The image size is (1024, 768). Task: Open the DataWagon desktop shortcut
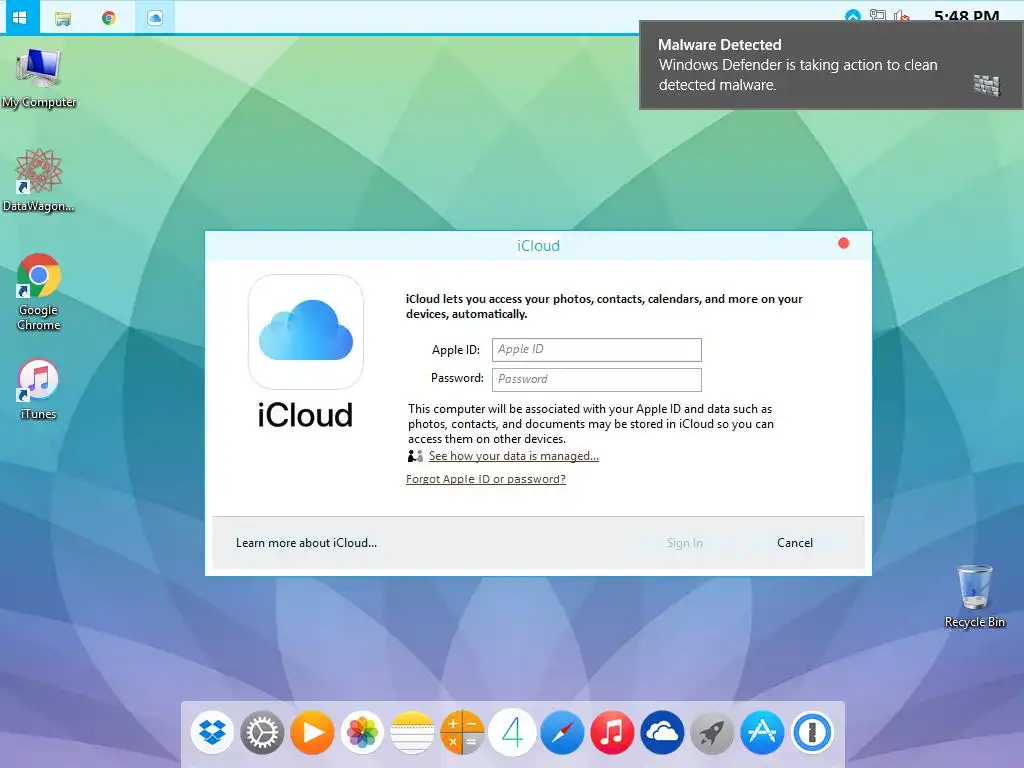click(39, 180)
